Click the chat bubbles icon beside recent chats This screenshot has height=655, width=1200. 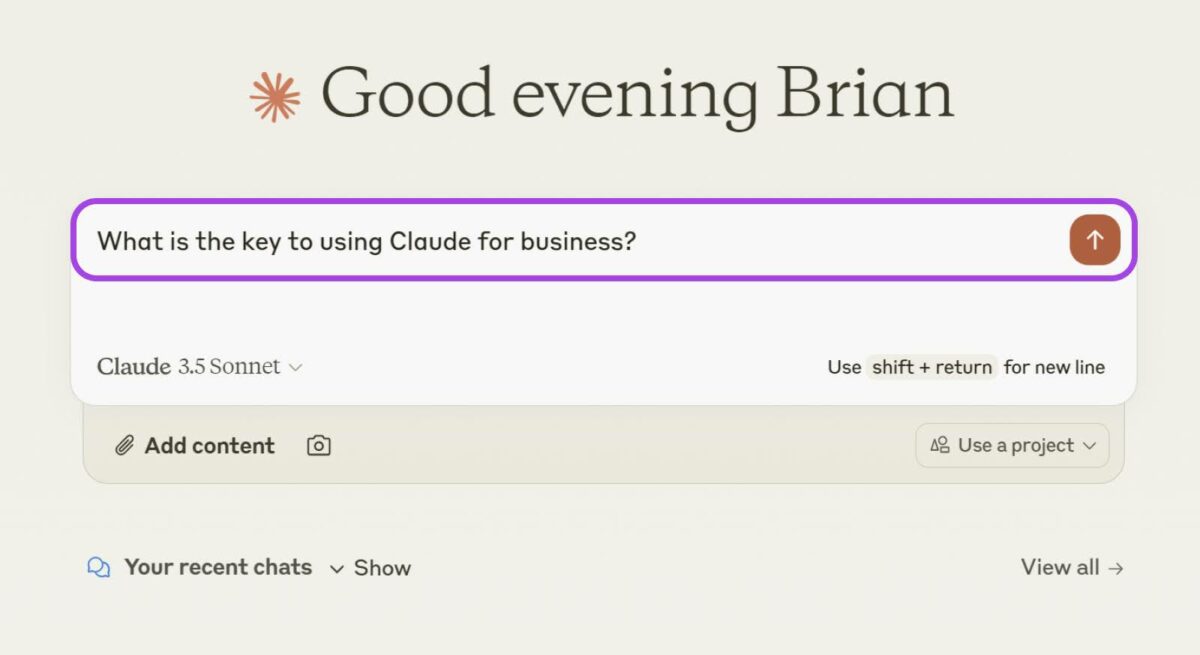point(98,568)
